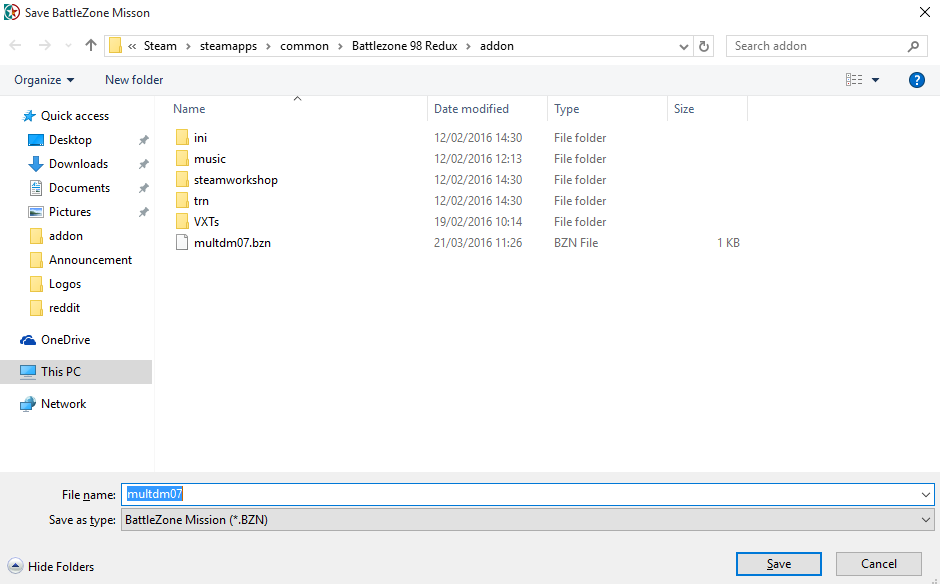Sort by Type column
This screenshot has height=584, width=940.
pos(567,109)
